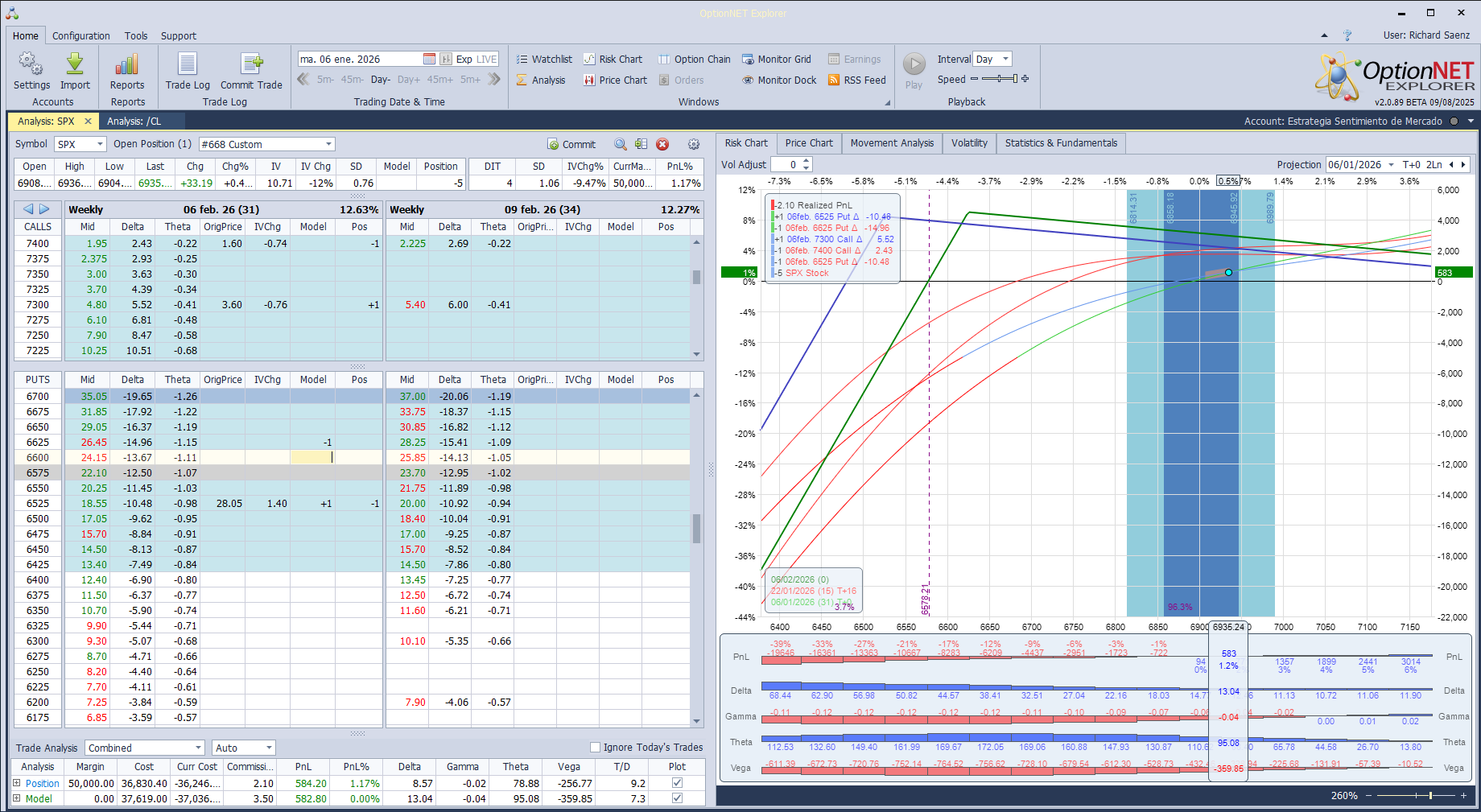The height and width of the screenshot is (812, 1481).
Task: Click the green columns icon next to magnifier
Action: 641,144
